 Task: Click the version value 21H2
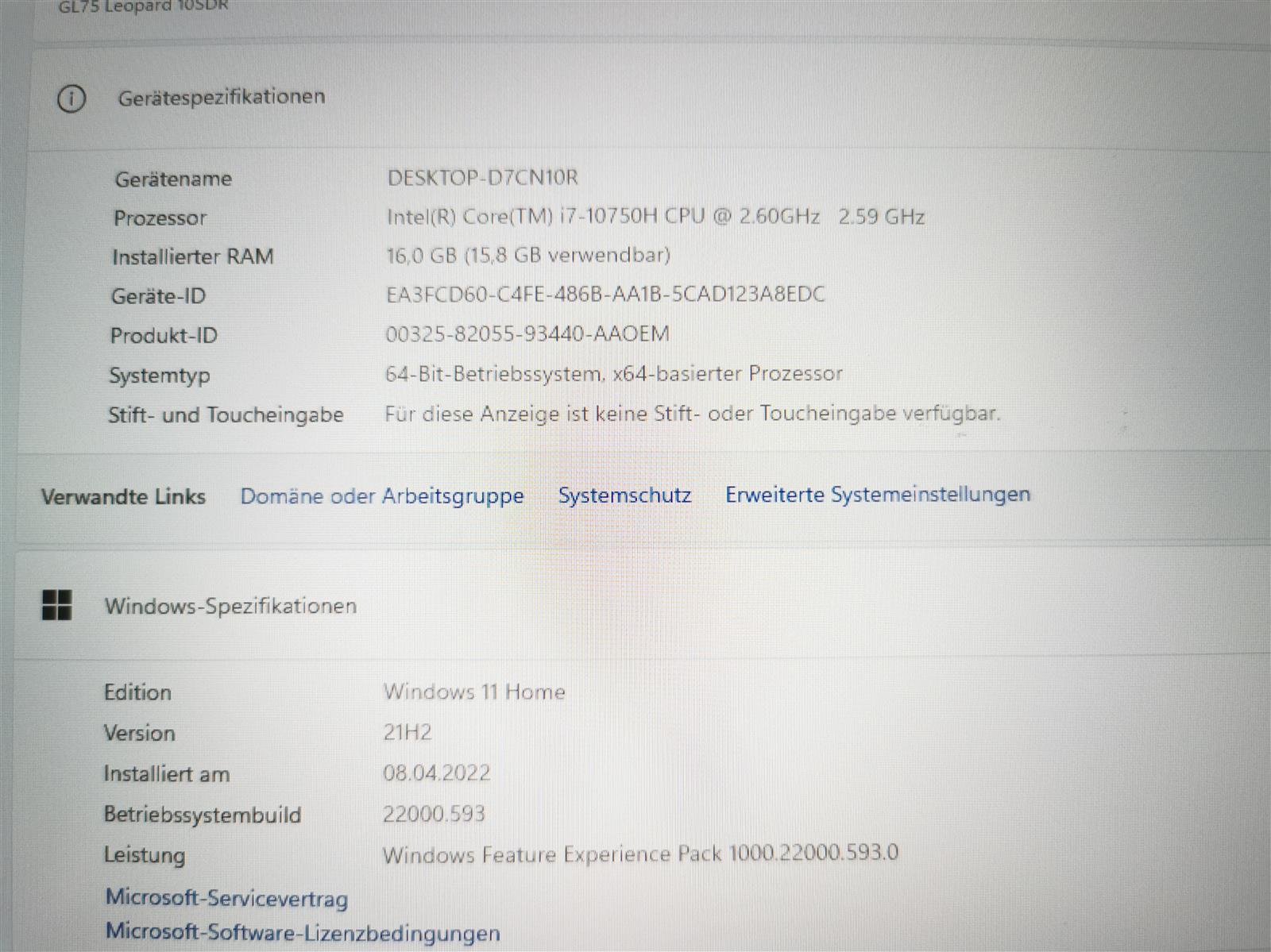(x=407, y=732)
